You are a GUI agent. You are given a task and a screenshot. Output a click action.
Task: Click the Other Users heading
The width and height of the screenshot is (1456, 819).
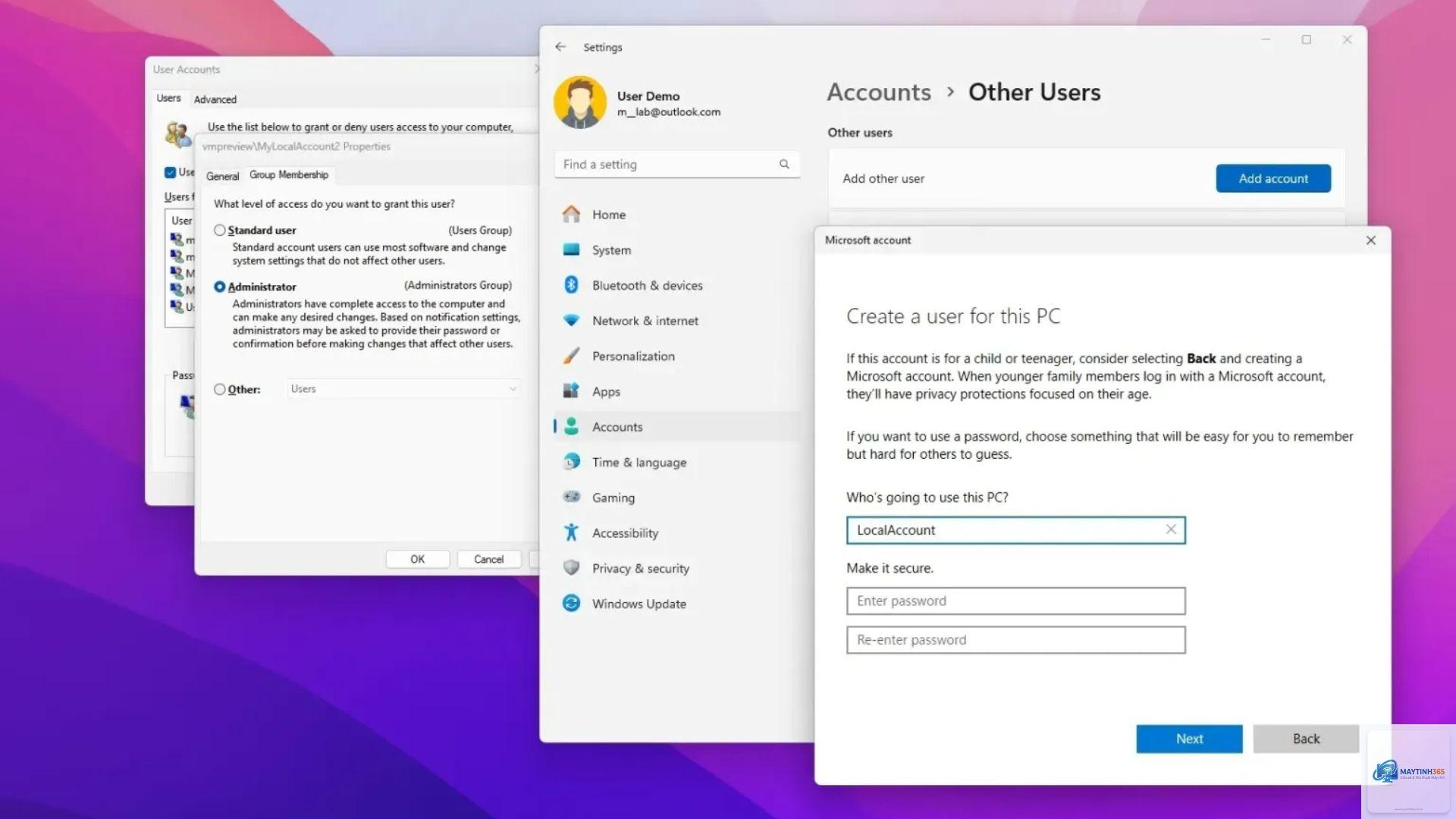point(1034,92)
